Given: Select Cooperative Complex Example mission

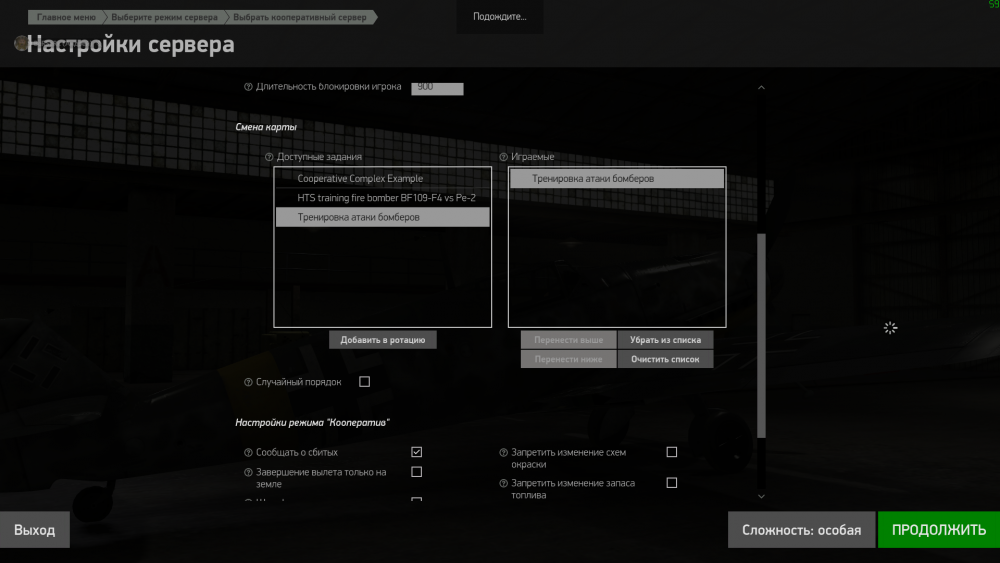Looking at the screenshot, I should 383,179.
